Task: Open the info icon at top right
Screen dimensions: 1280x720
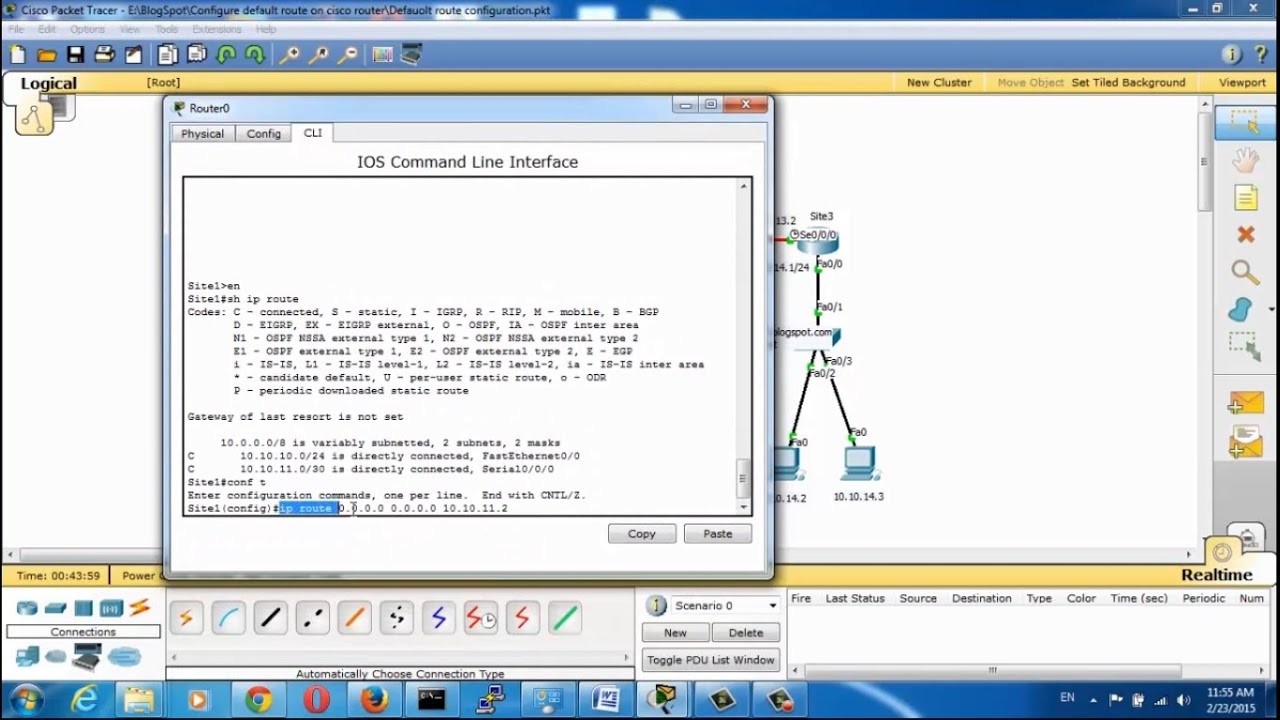Action: (1232, 55)
